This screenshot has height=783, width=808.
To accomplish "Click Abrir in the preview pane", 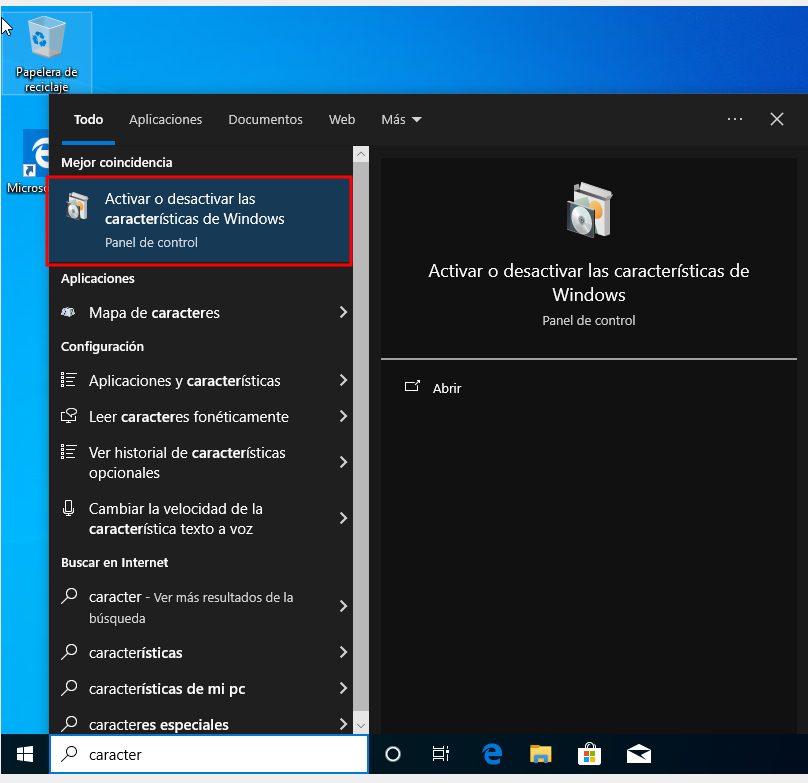I will coord(446,388).
